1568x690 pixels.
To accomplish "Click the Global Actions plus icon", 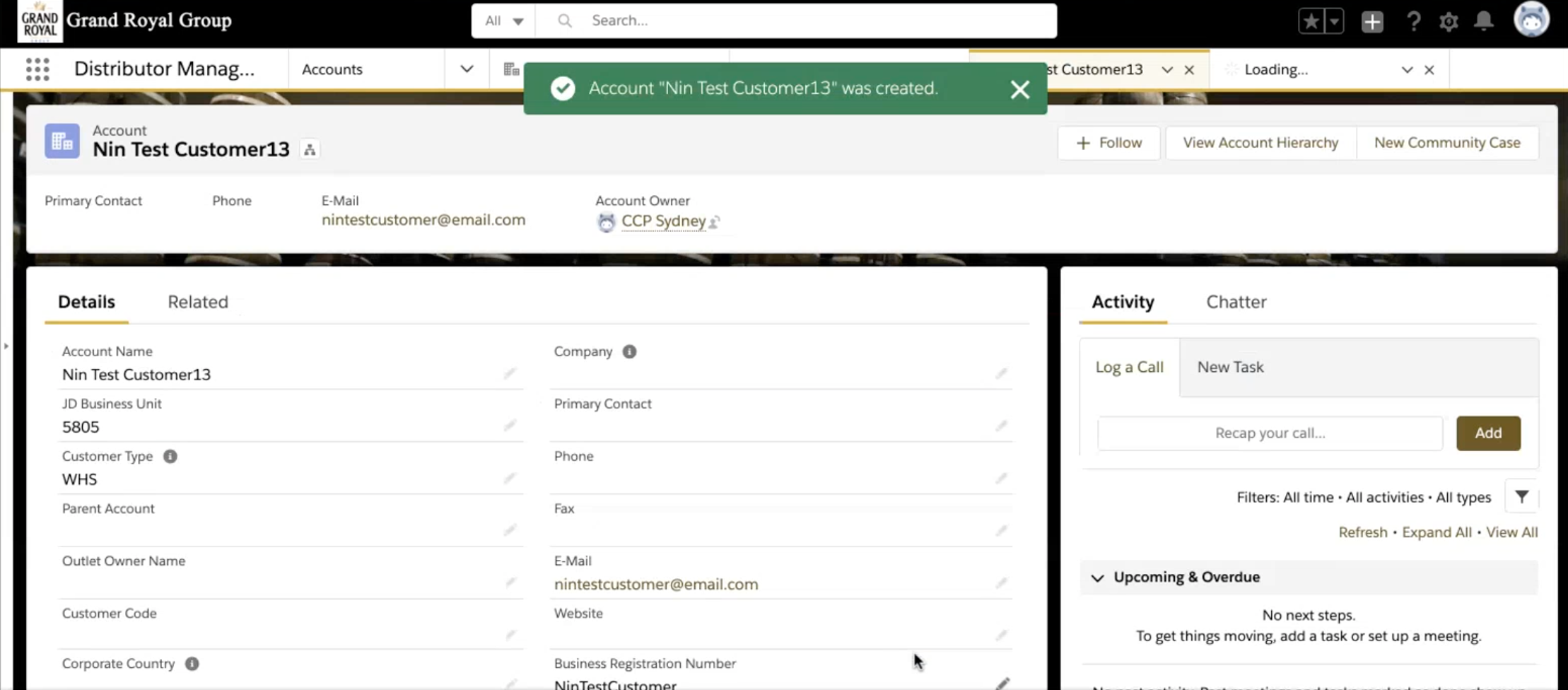I will [x=1372, y=22].
